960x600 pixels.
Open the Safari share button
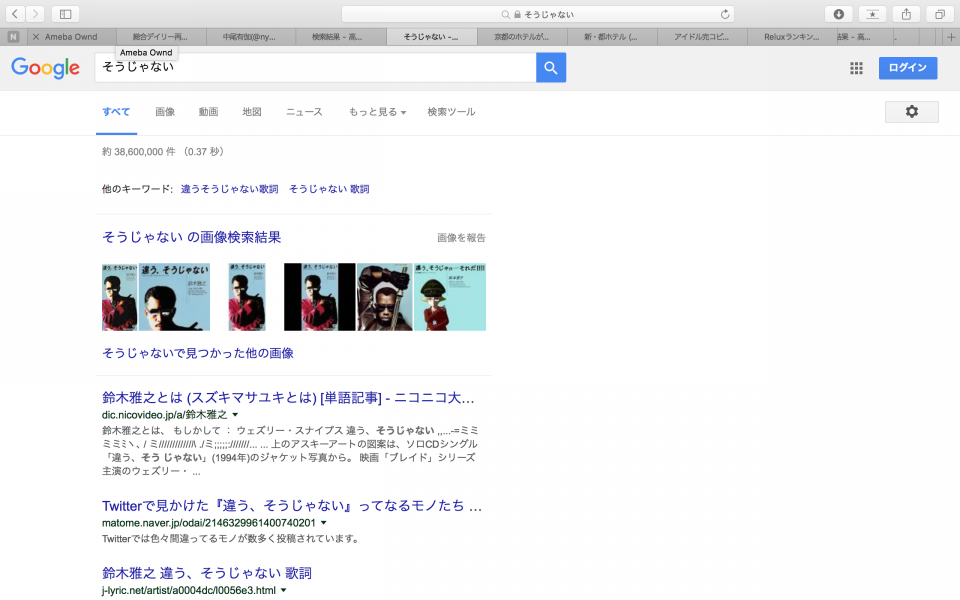[x=906, y=14]
